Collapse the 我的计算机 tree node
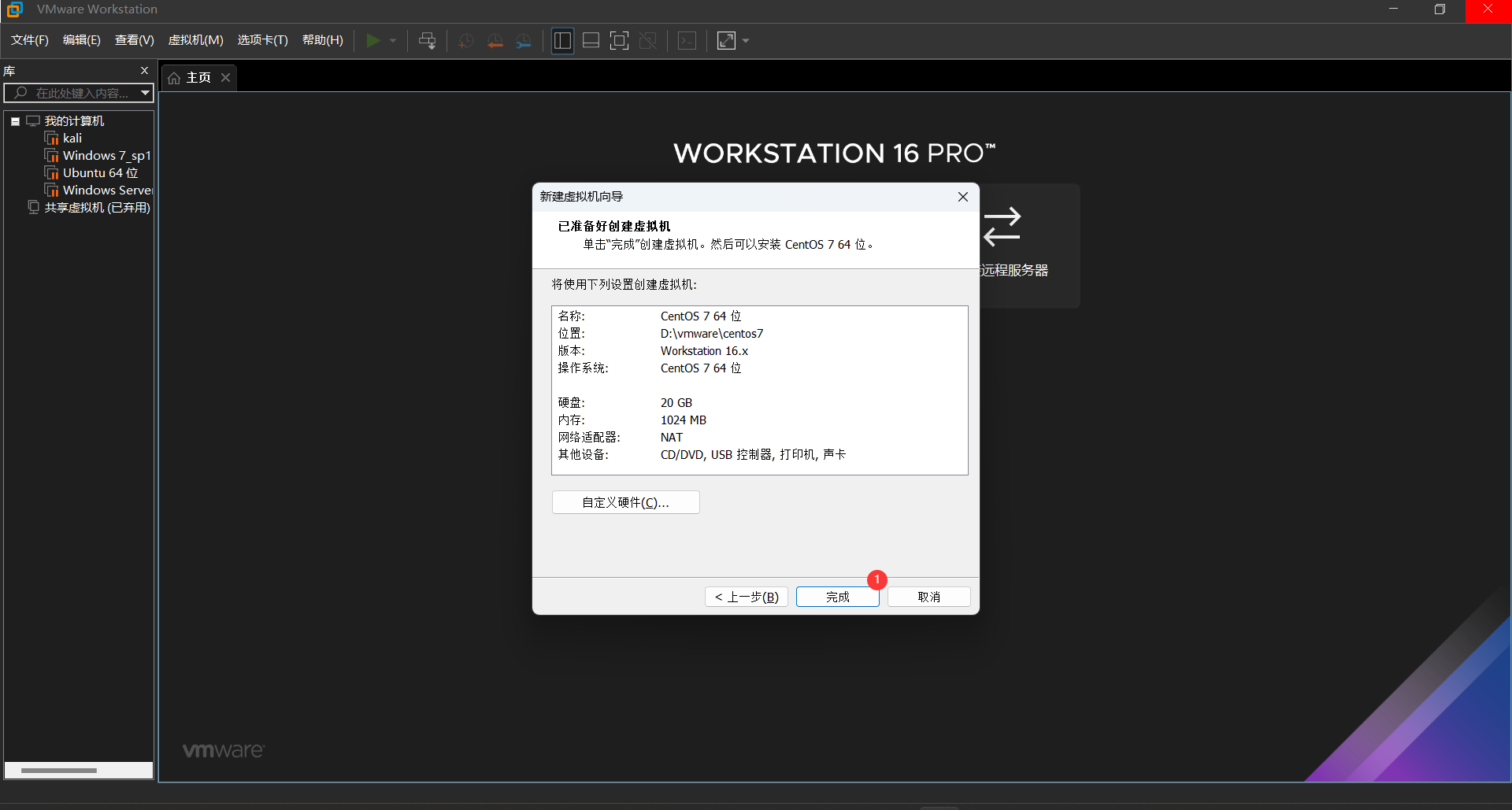Viewport: 1512px width, 810px height. (x=15, y=121)
